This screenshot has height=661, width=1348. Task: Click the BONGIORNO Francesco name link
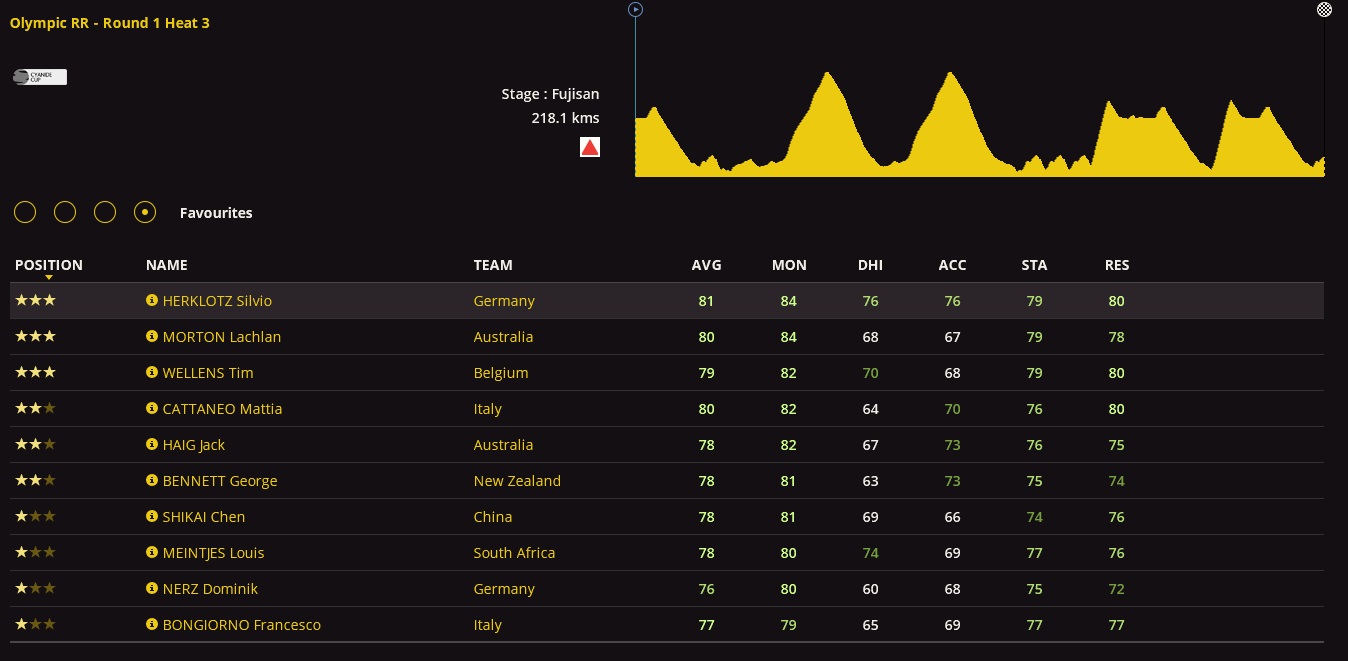point(241,624)
